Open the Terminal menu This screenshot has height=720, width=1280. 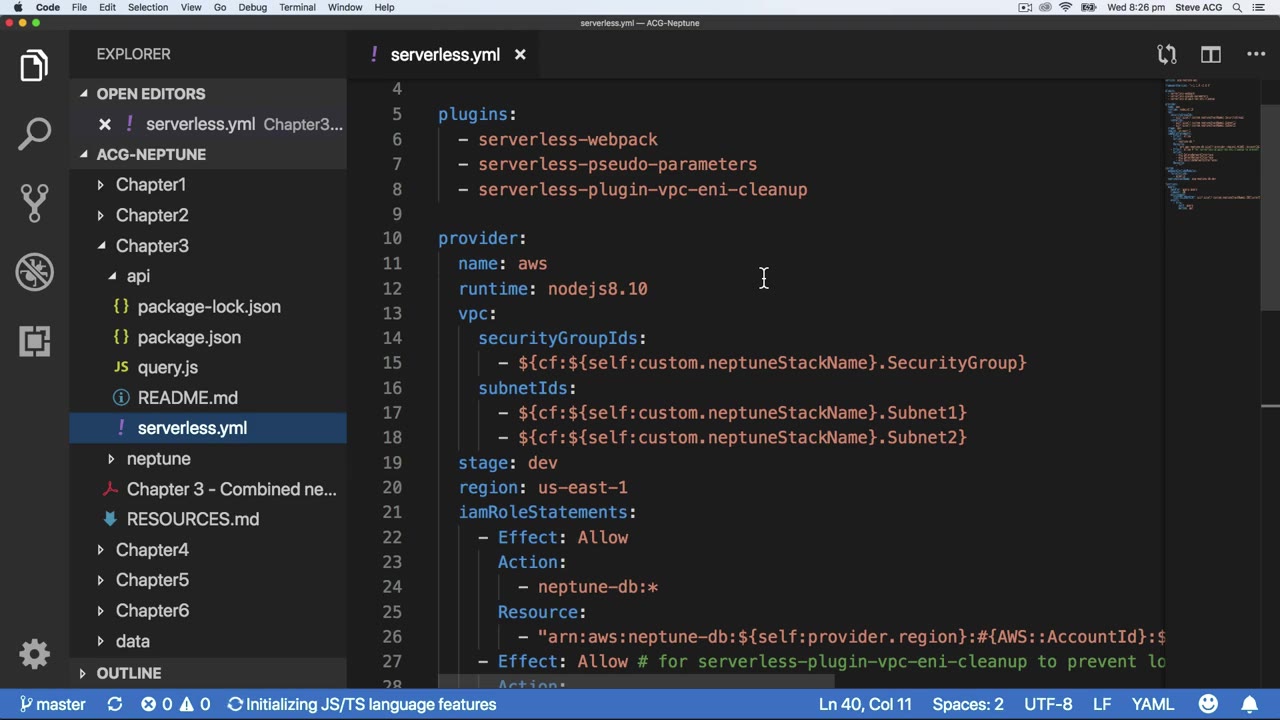pyautogui.click(x=297, y=7)
